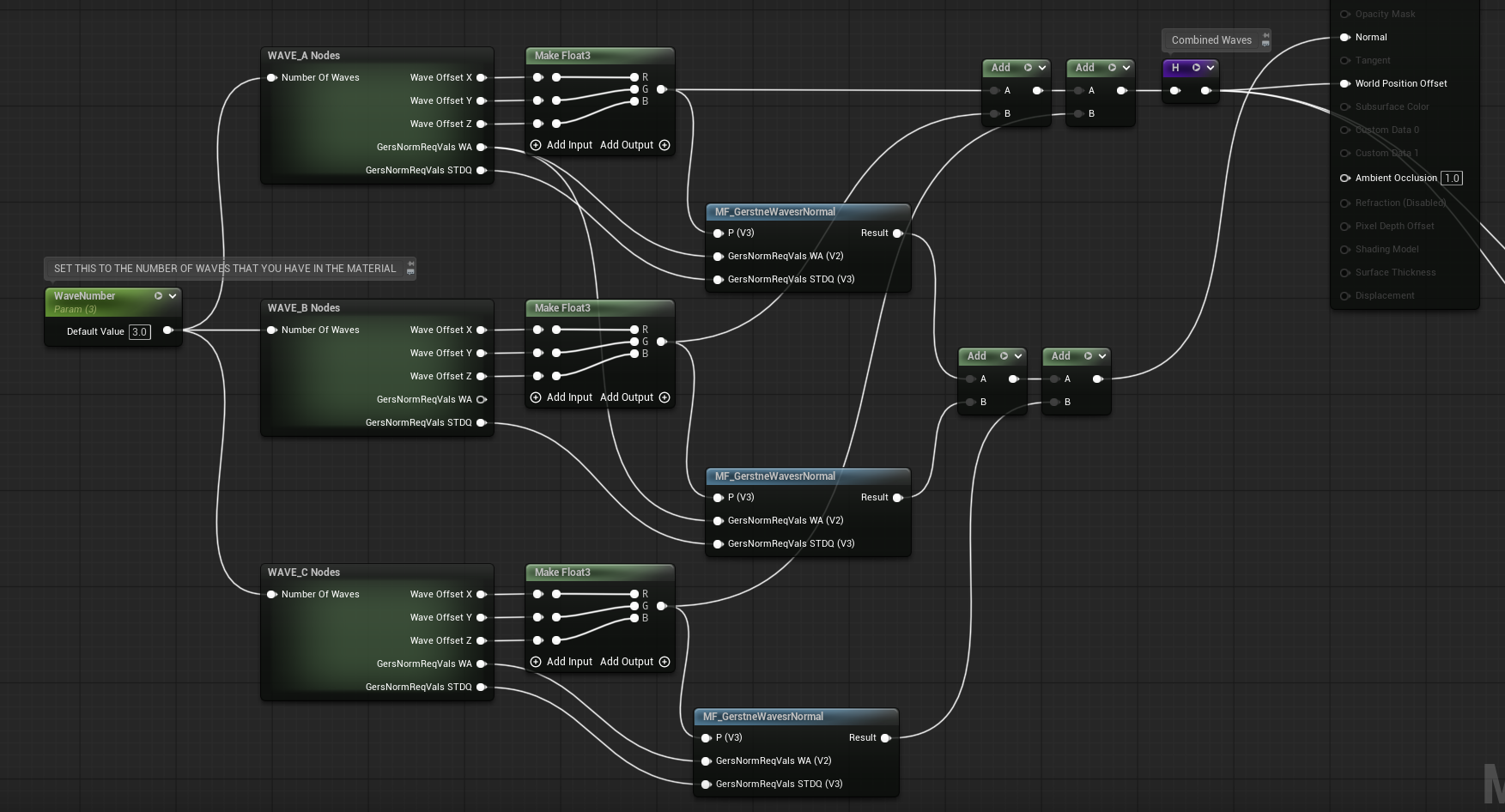Screen dimensions: 1505x812
Task: Click Add Output on WAVE_C's Make Float3 node
Action: pos(635,662)
